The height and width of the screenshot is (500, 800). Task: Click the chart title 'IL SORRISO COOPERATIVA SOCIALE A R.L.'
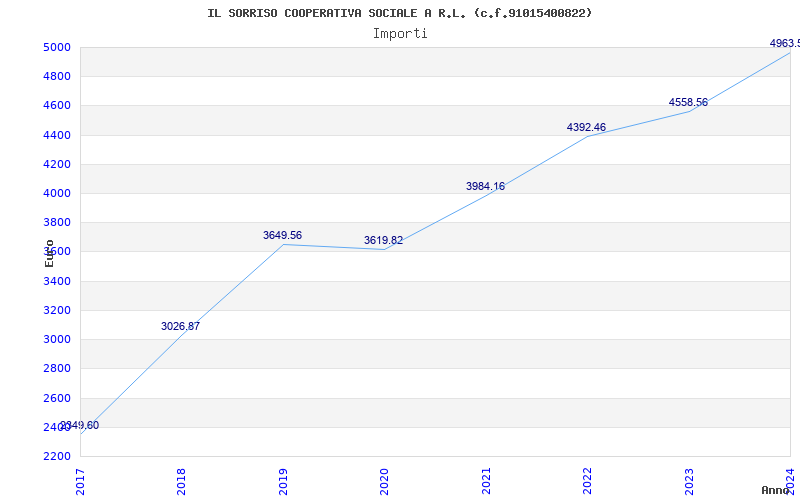(339, 13)
